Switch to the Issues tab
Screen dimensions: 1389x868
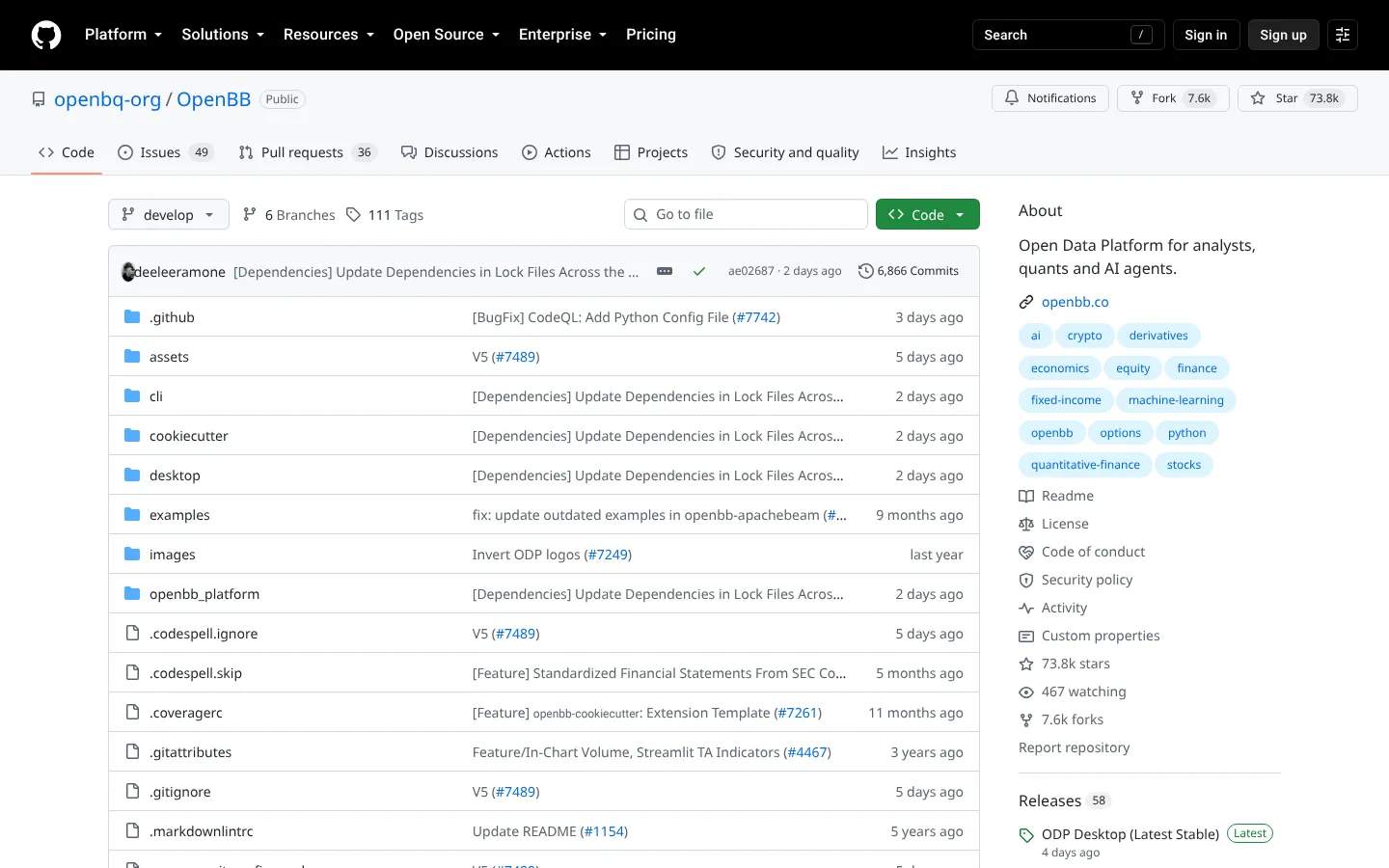[166, 152]
